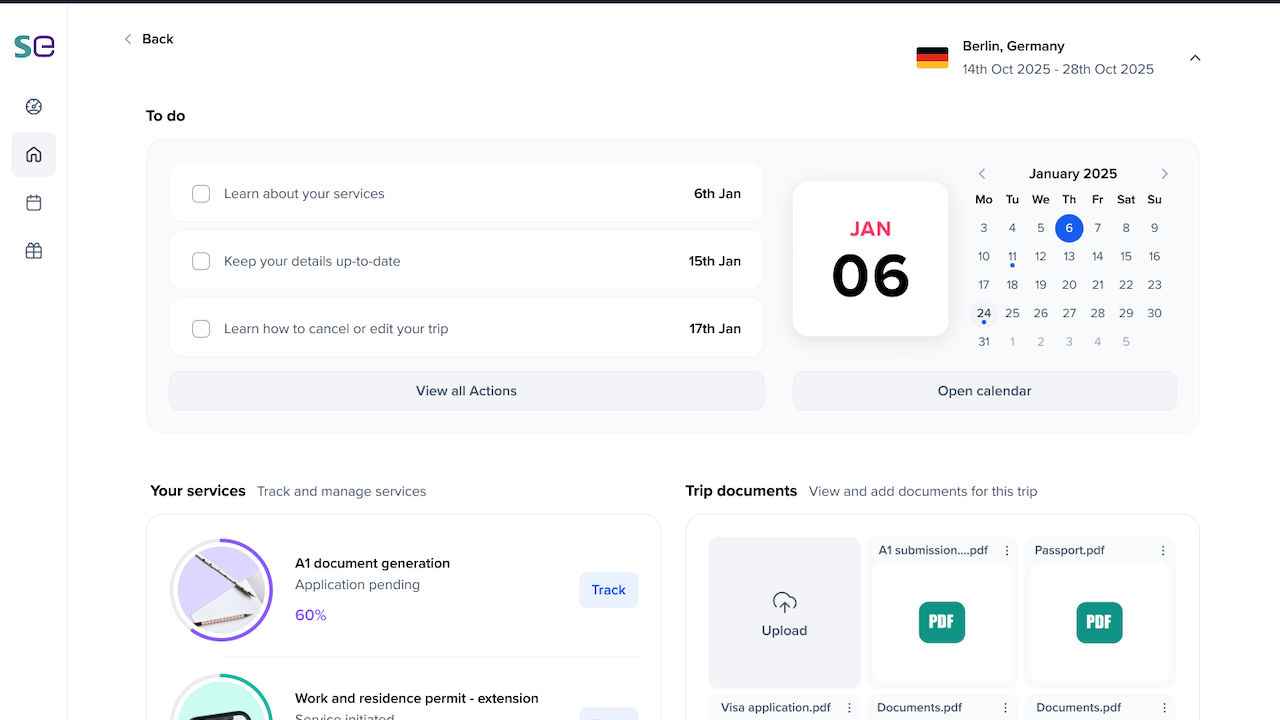Click the 'A1 document generation' title

(x=372, y=563)
